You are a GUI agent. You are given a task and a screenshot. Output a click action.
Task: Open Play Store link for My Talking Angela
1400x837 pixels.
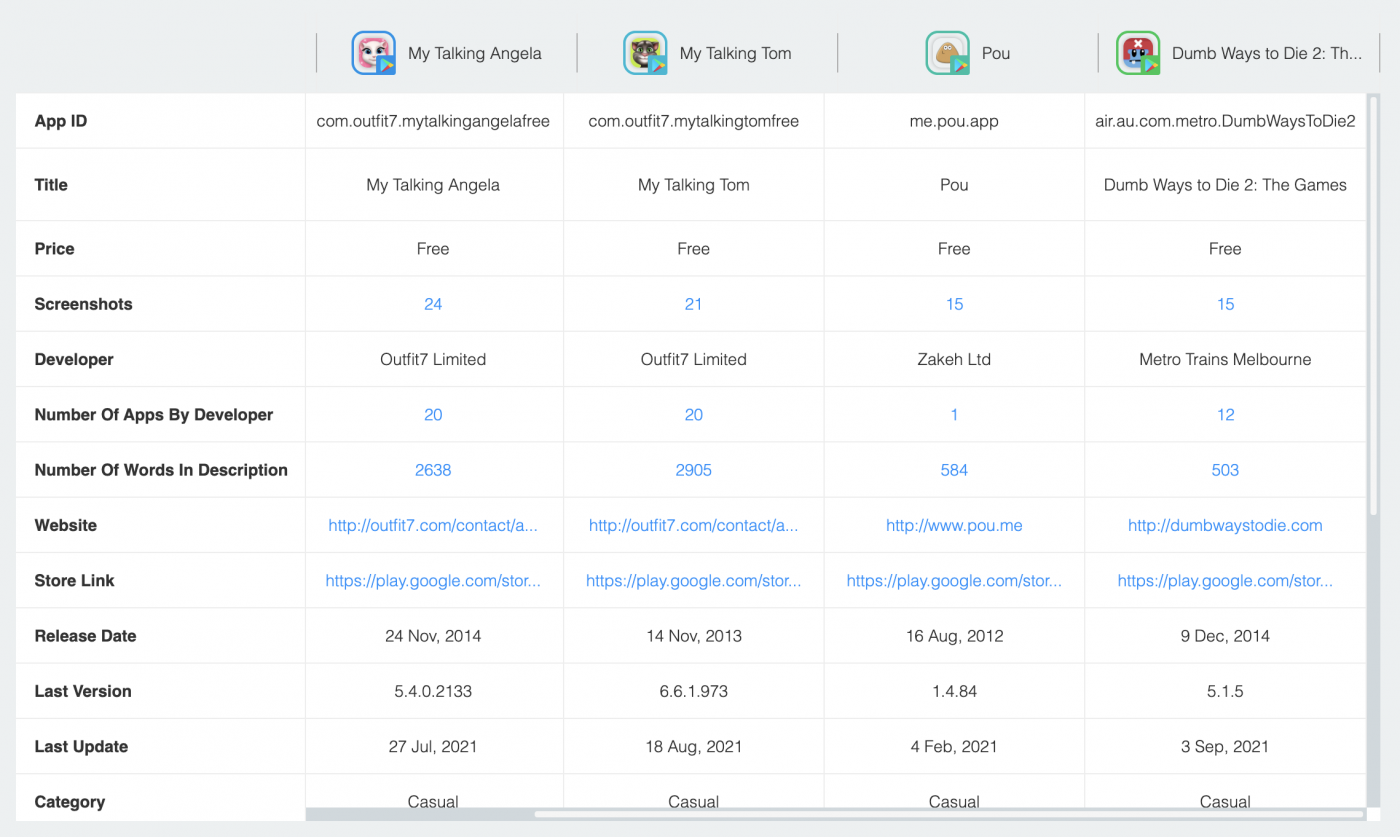pyautogui.click(x=433, y=580)
